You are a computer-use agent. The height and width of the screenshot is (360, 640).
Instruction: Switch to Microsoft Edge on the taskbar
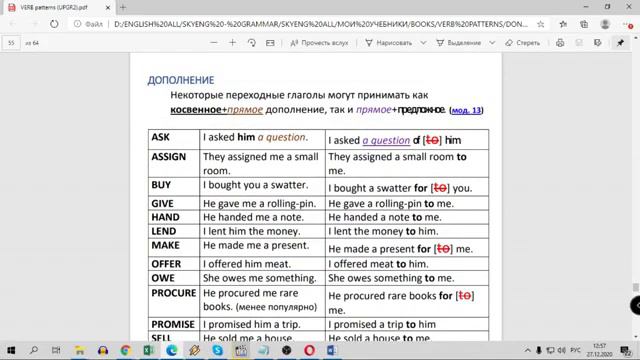tap(171, 350)
